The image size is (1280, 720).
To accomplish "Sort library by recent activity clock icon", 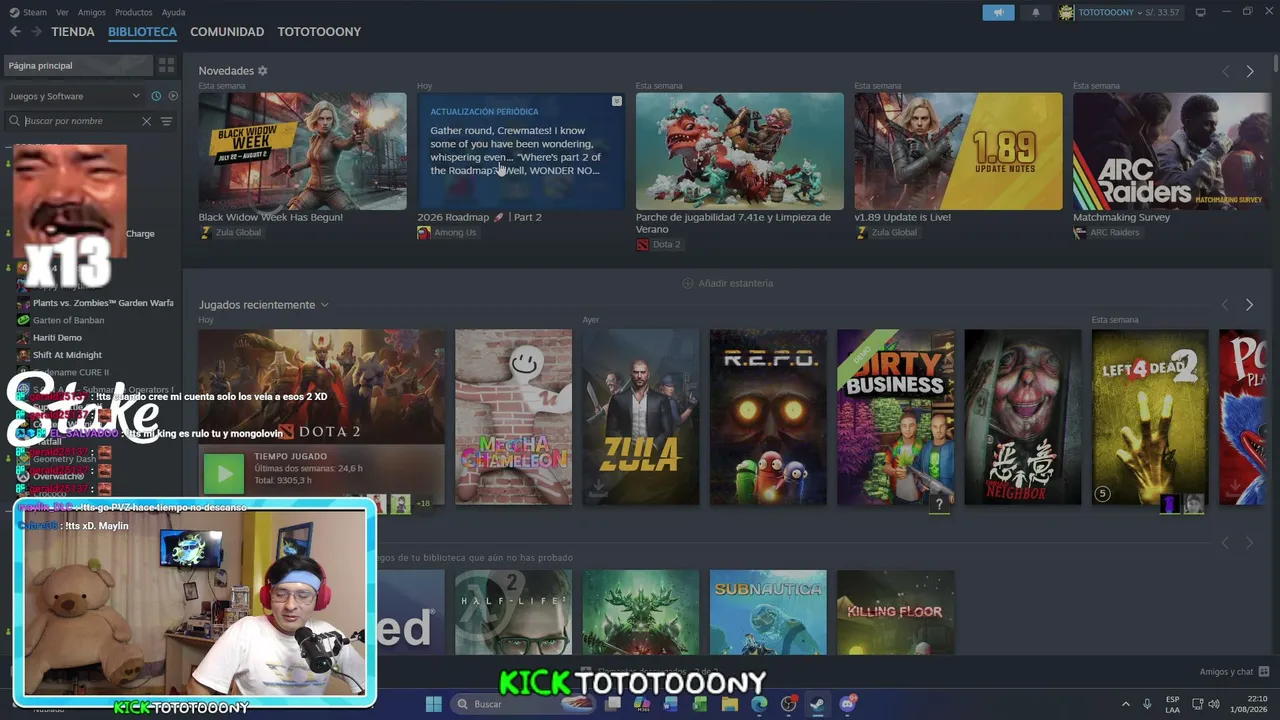I will click(156, 96).
